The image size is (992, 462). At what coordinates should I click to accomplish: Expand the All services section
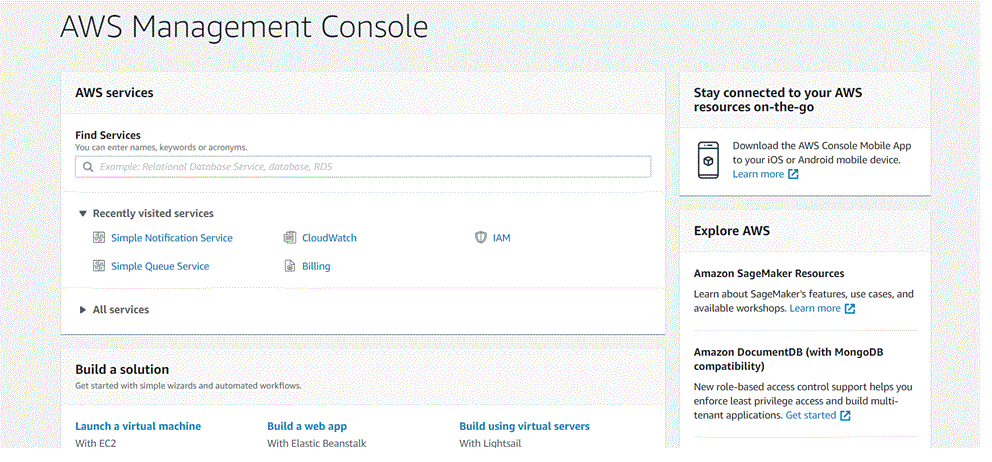click(82, 310)
